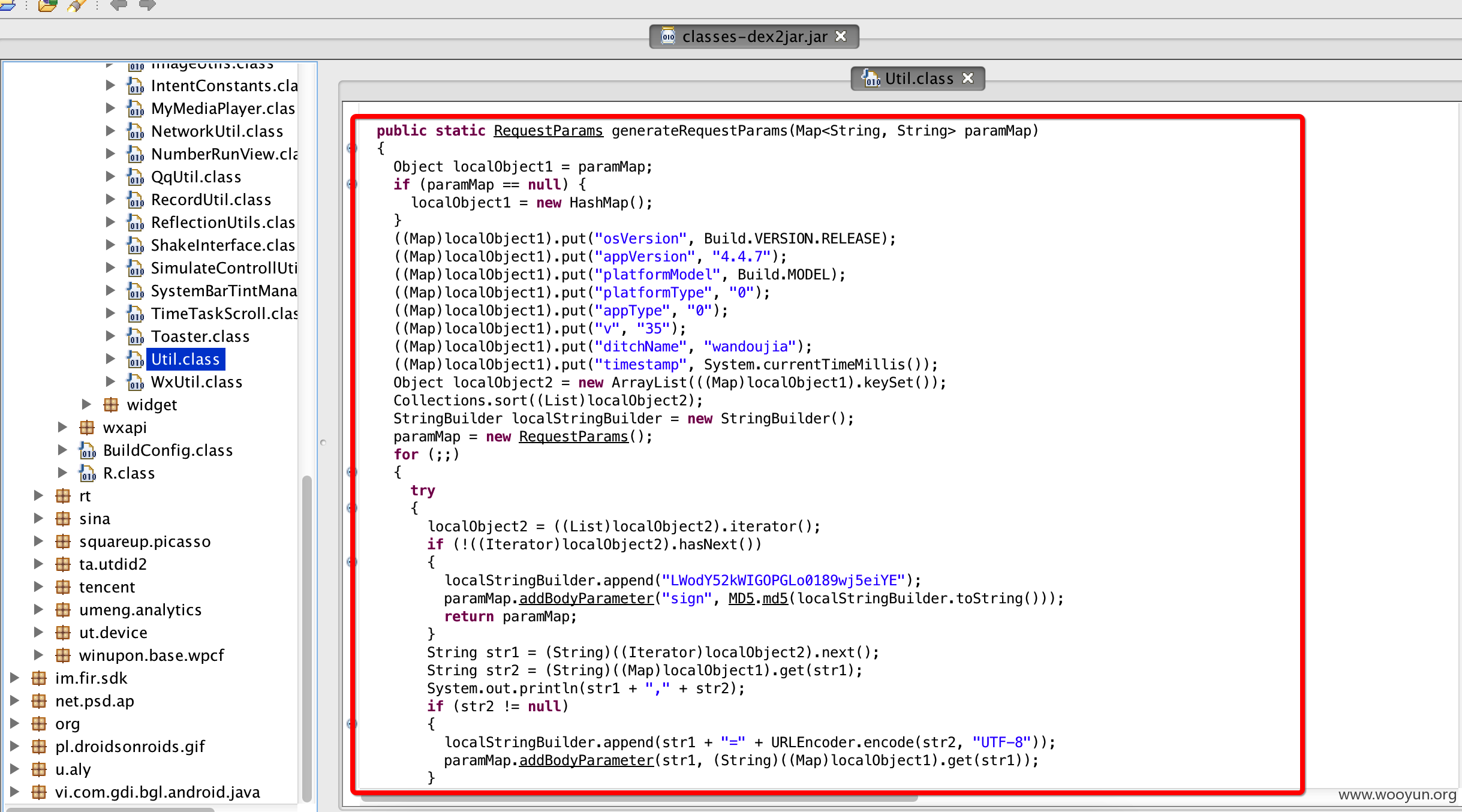This screenshot has height=812, width=1462.
Task: Click the MyMediaPlayer class file icon
Action: pos(136,109)
